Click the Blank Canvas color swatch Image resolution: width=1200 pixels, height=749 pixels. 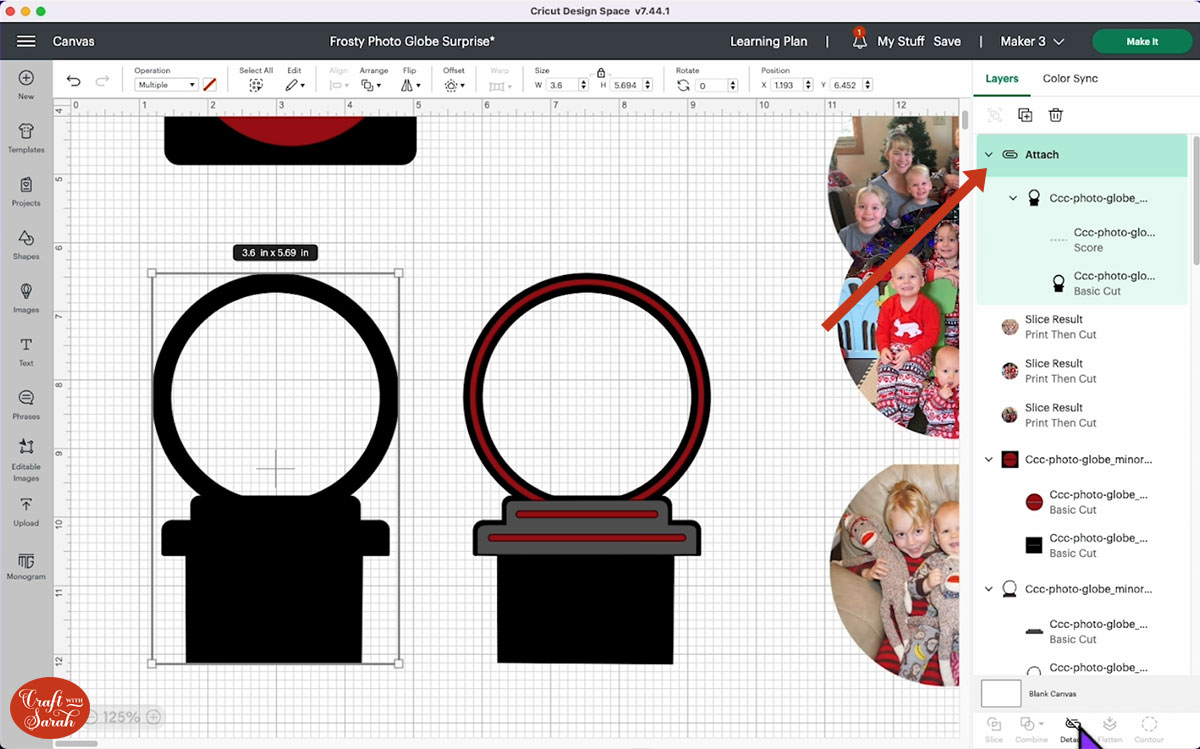pos(1000,693)
